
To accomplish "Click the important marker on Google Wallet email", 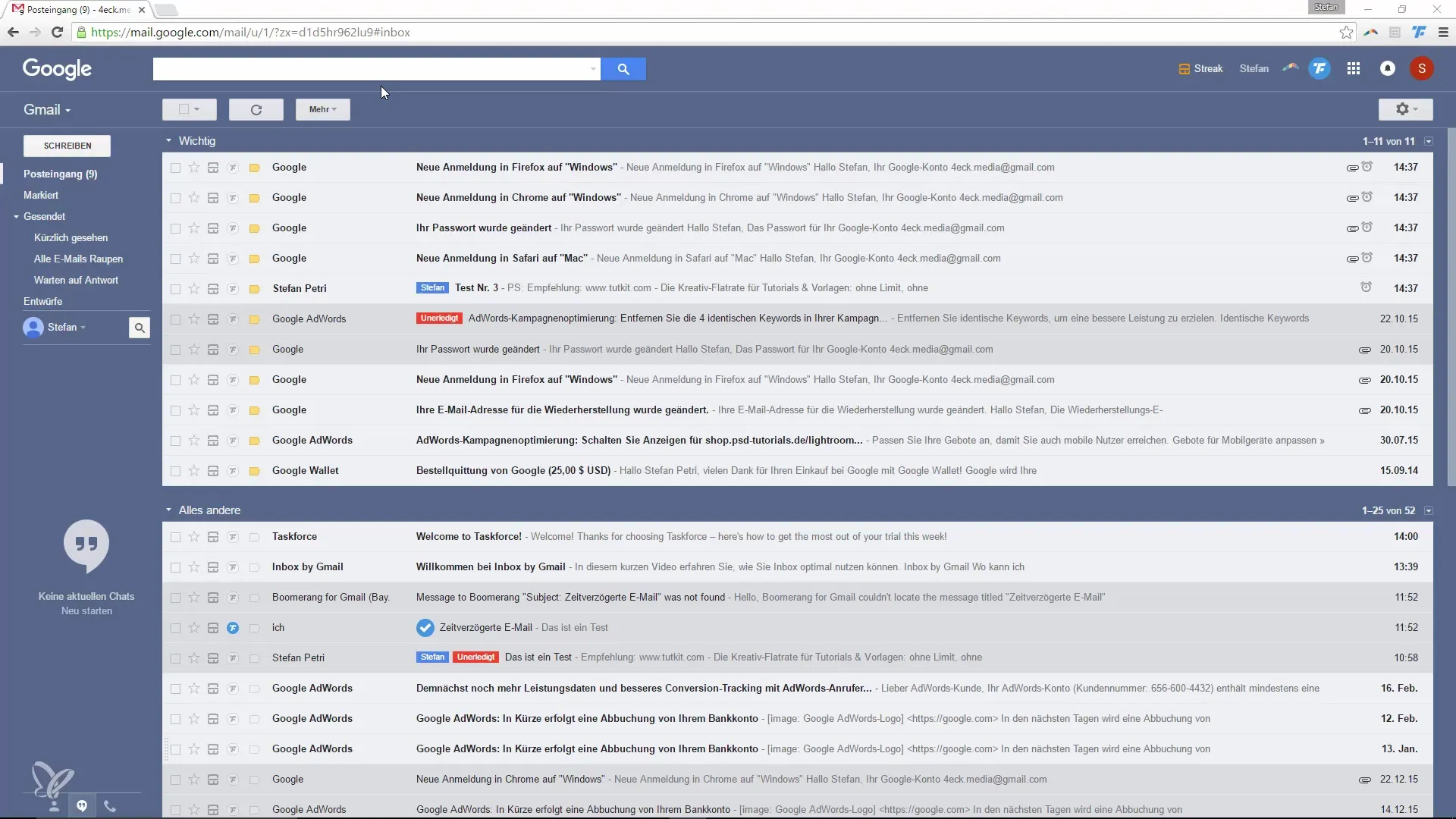I will click(x=255, y=471).
